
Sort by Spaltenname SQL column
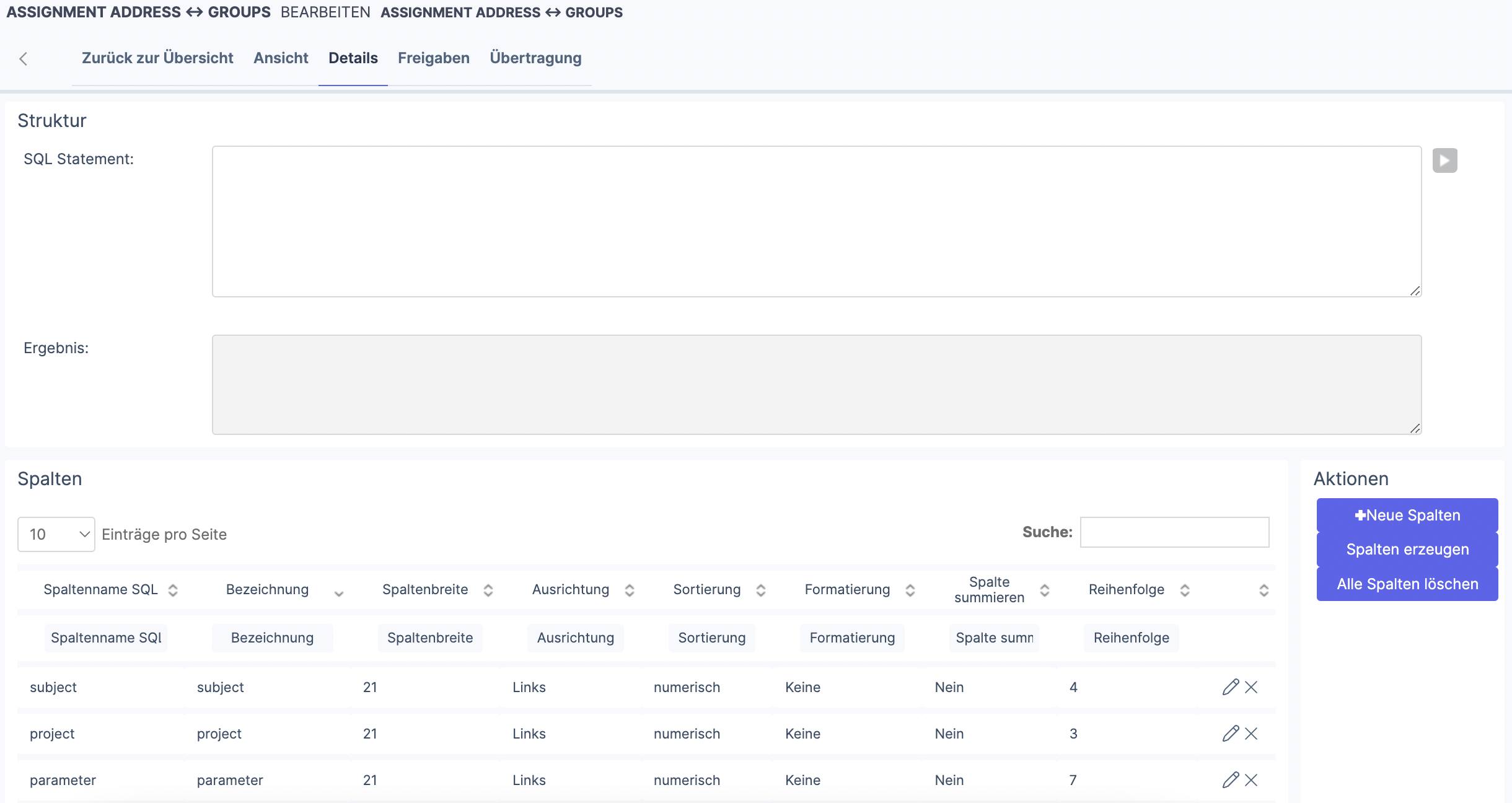coord(101,590)
